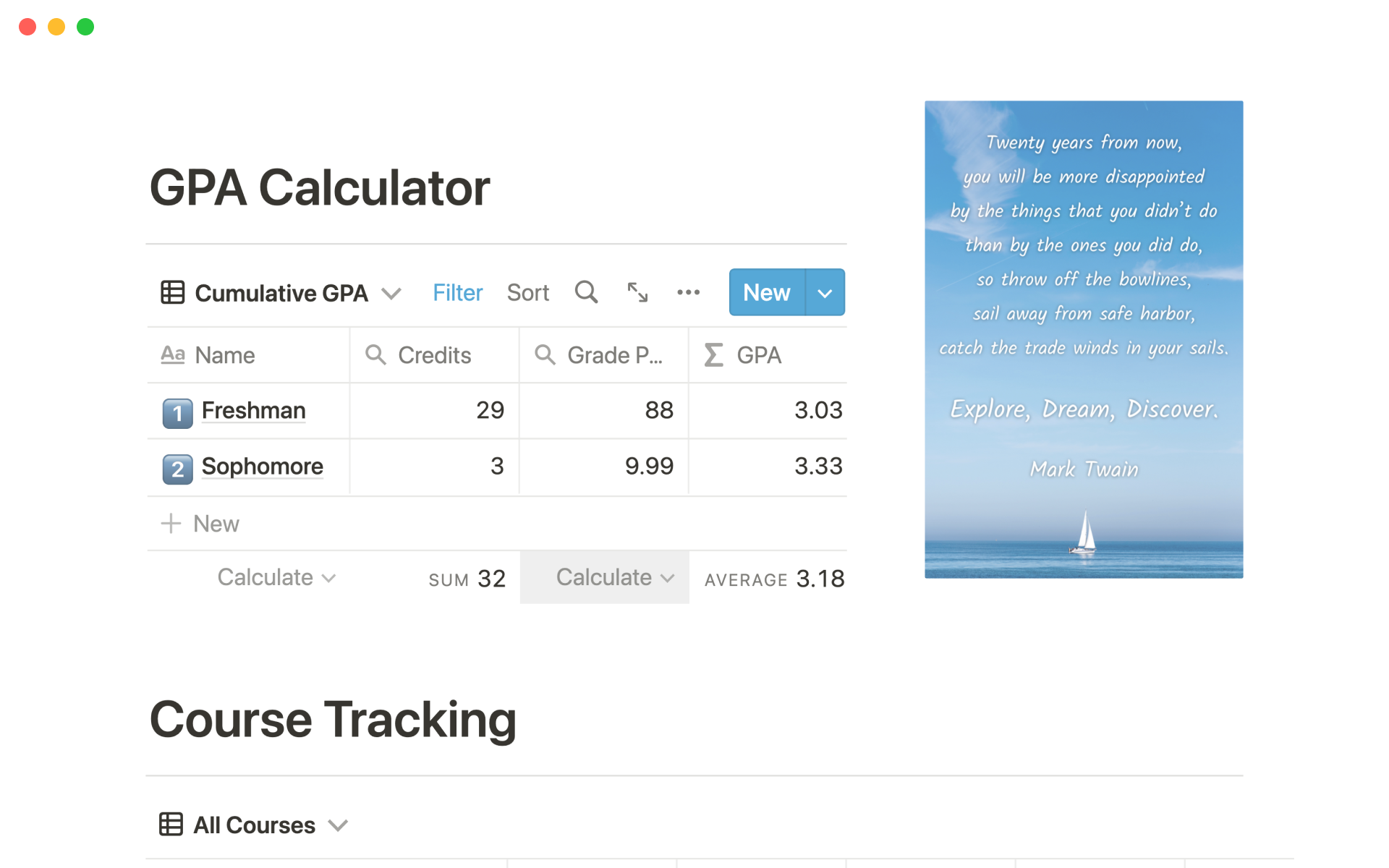Viewport: 1389px width, 868px height.
Task: Expand the All Courses view switcher
Action: pyautogui.click(x=338, y=825)
